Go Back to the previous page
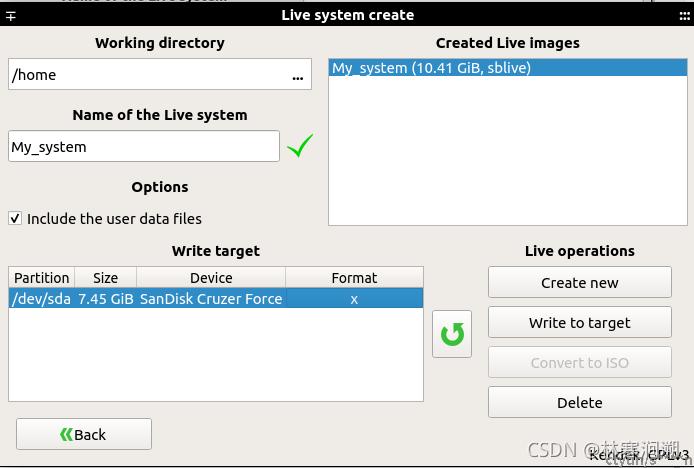This screenshot has height=468, width=694. [84, 434]
